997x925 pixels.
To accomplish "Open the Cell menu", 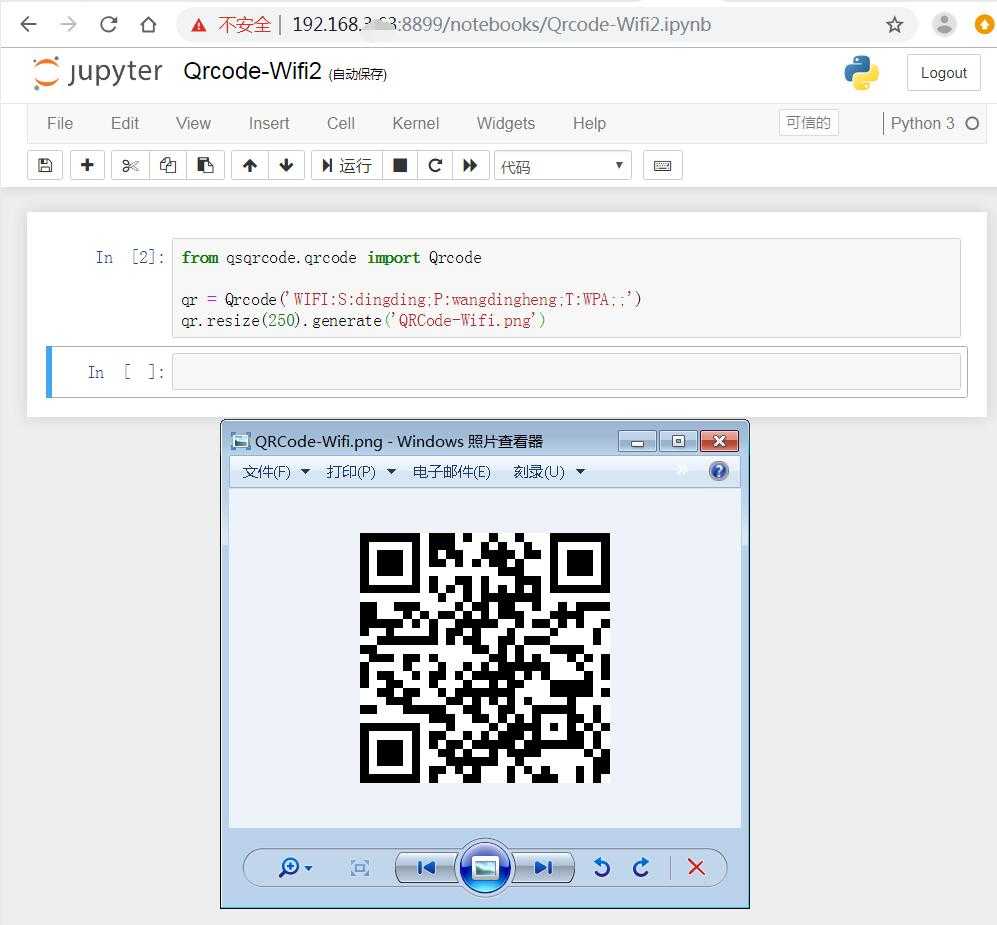I will pos(341,123).
